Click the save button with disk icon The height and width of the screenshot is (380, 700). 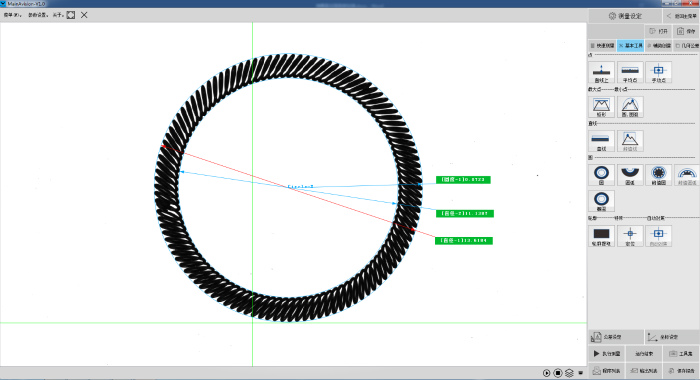coord(686,31)
